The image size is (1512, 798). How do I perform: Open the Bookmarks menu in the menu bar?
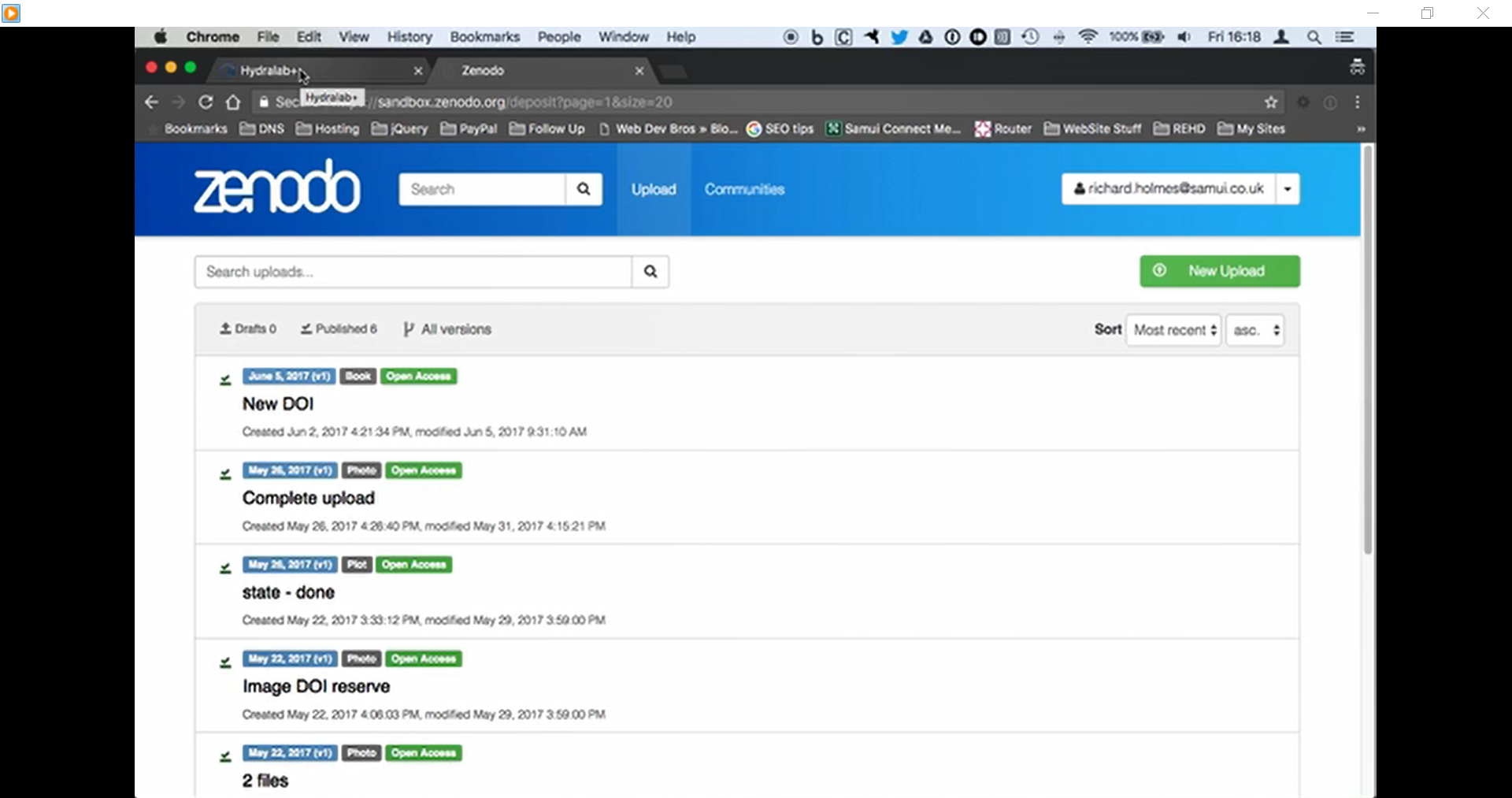click(x=485, y=36)
